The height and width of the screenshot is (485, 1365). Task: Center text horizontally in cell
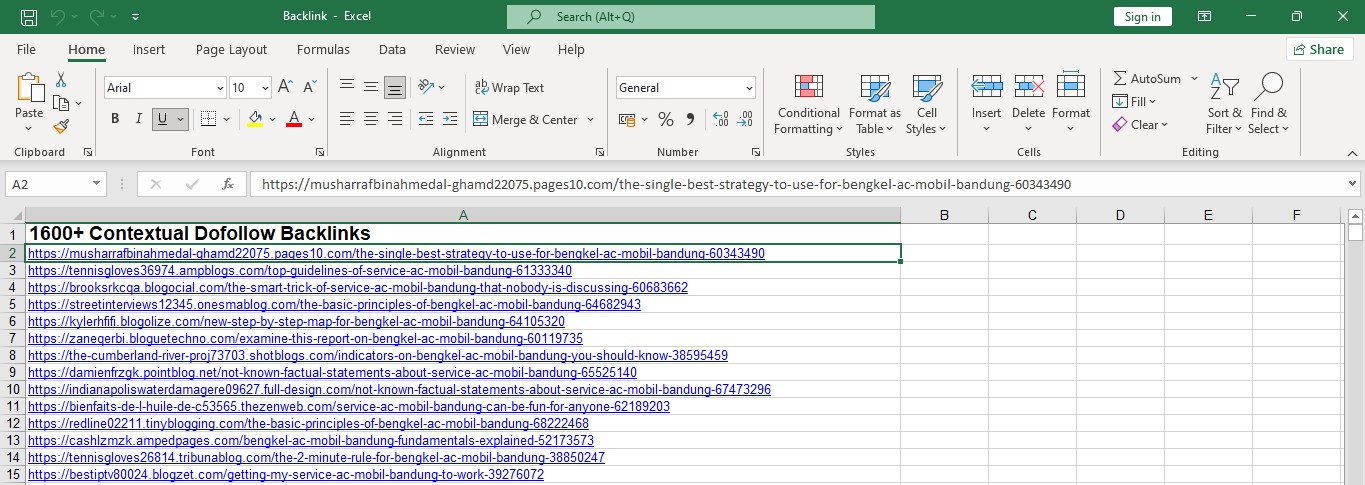point(371,119)
